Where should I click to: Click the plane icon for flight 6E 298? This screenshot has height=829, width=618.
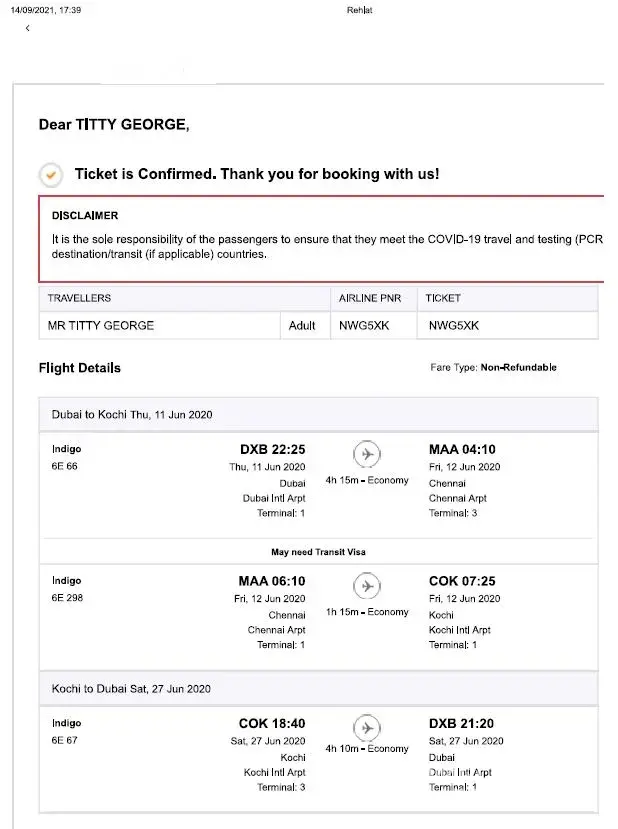[x=367, y=586]
